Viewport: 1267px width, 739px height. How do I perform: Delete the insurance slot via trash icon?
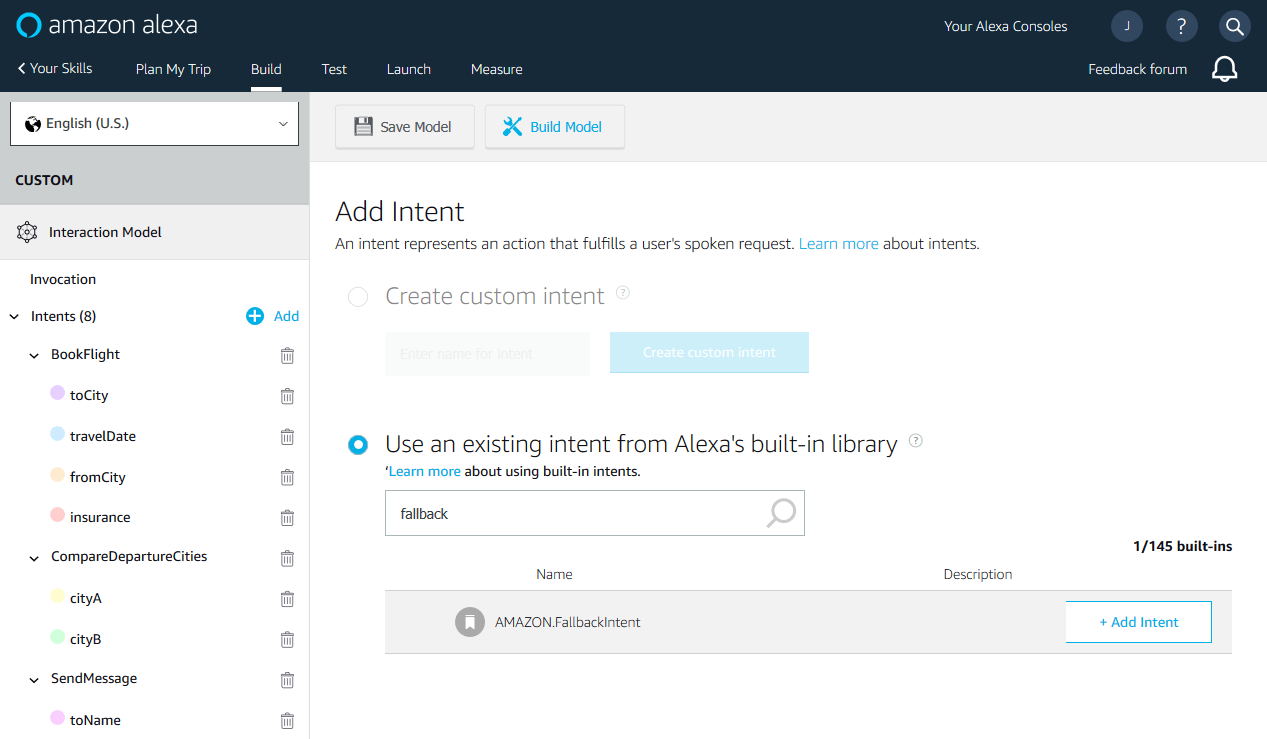click(x=287, y=518)
